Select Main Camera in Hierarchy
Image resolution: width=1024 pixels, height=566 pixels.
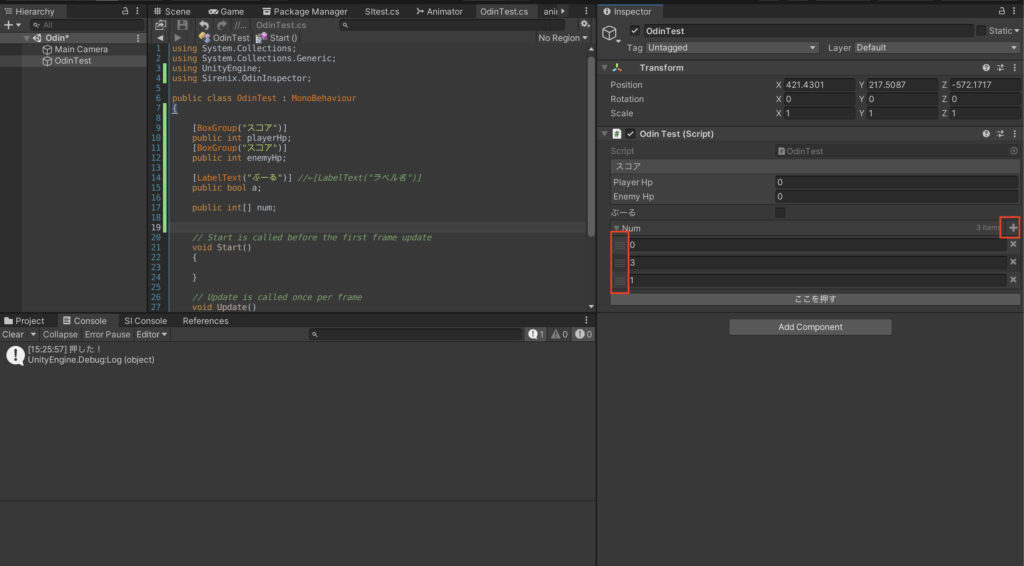[x=81, y=49]
